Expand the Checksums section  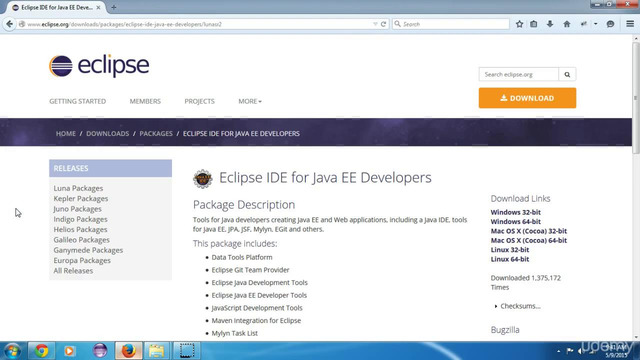coord(518,306)
